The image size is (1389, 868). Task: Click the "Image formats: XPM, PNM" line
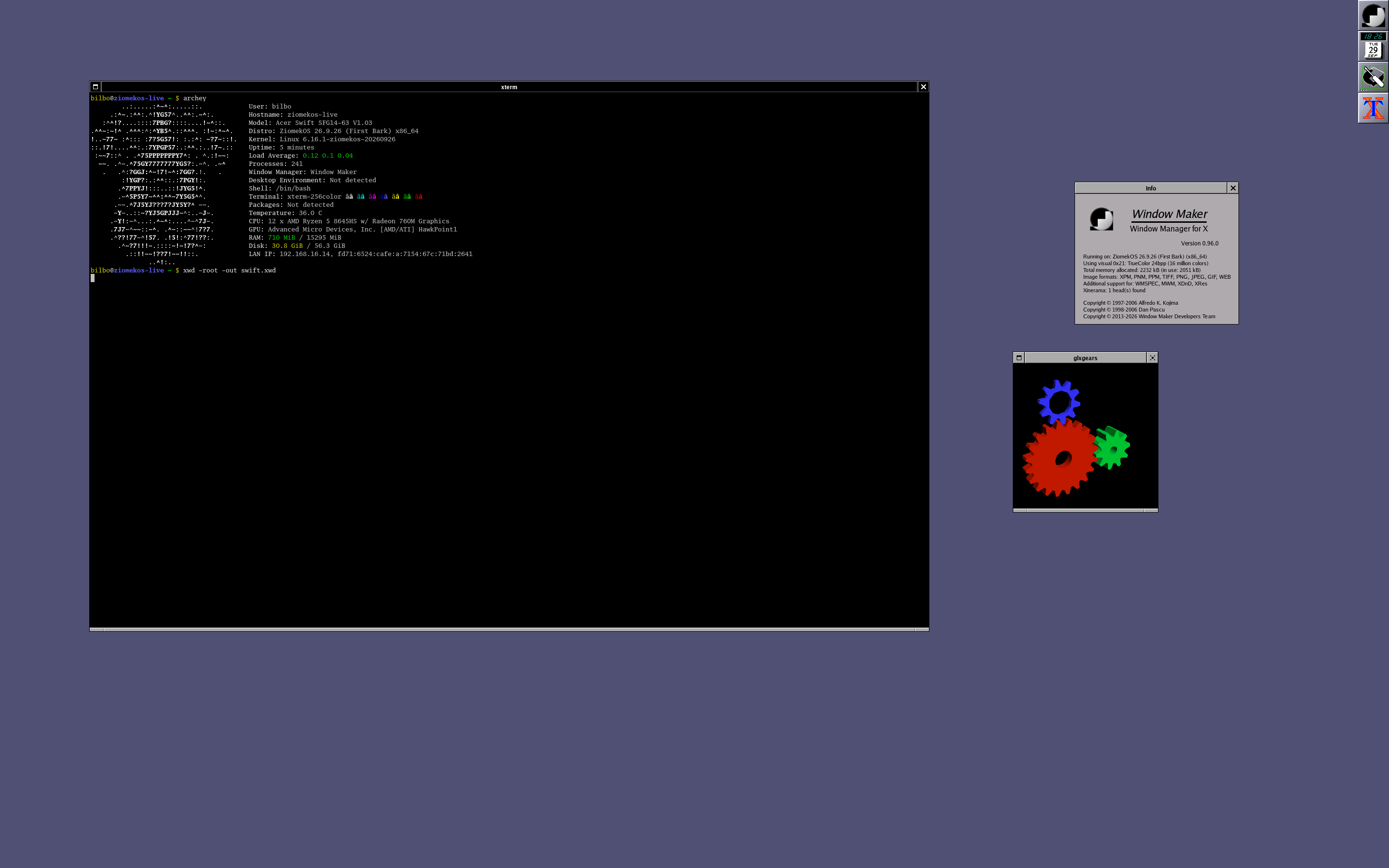click(1157, 277)
